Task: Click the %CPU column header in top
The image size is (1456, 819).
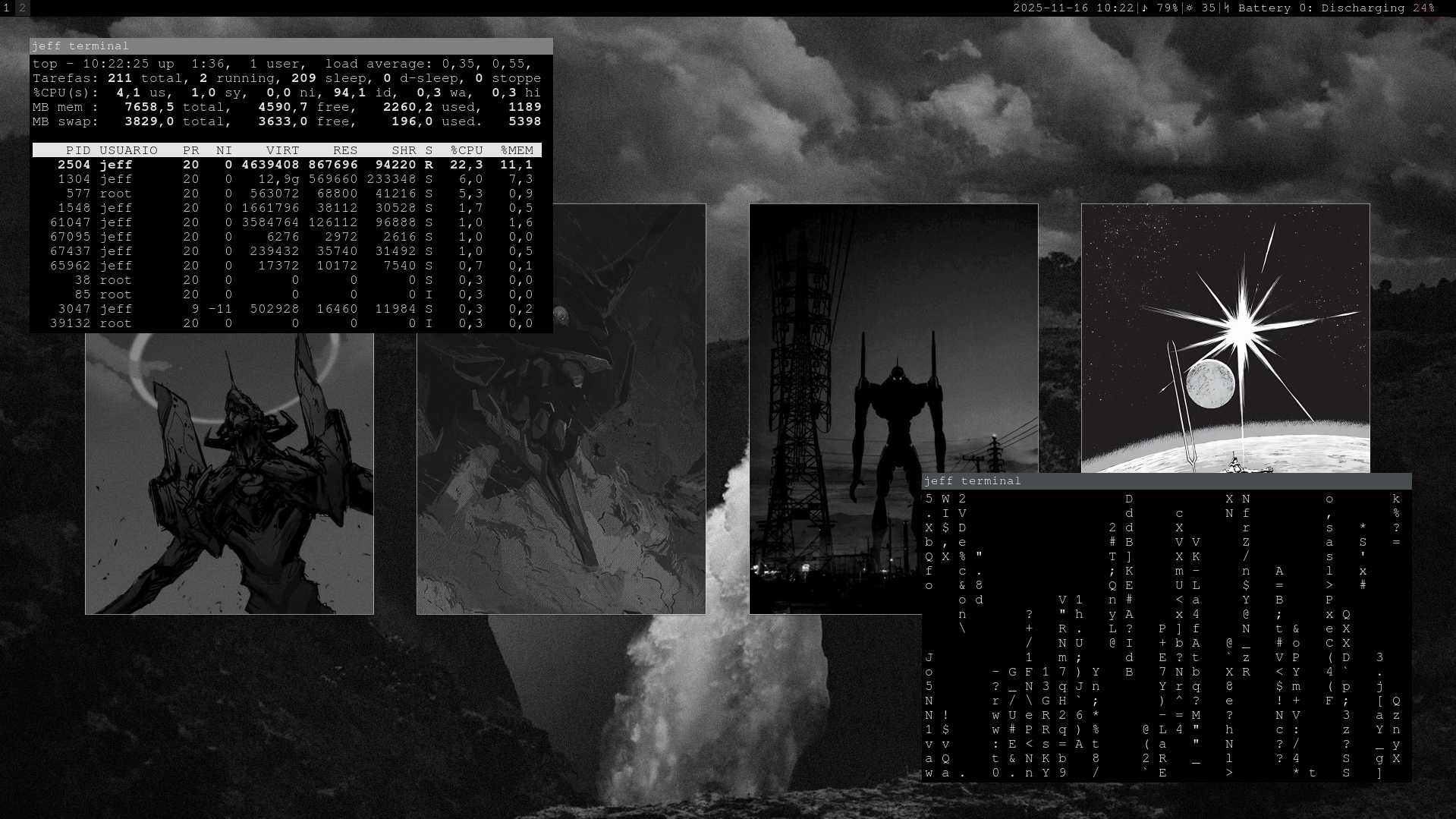Action: tap(466, 150)
